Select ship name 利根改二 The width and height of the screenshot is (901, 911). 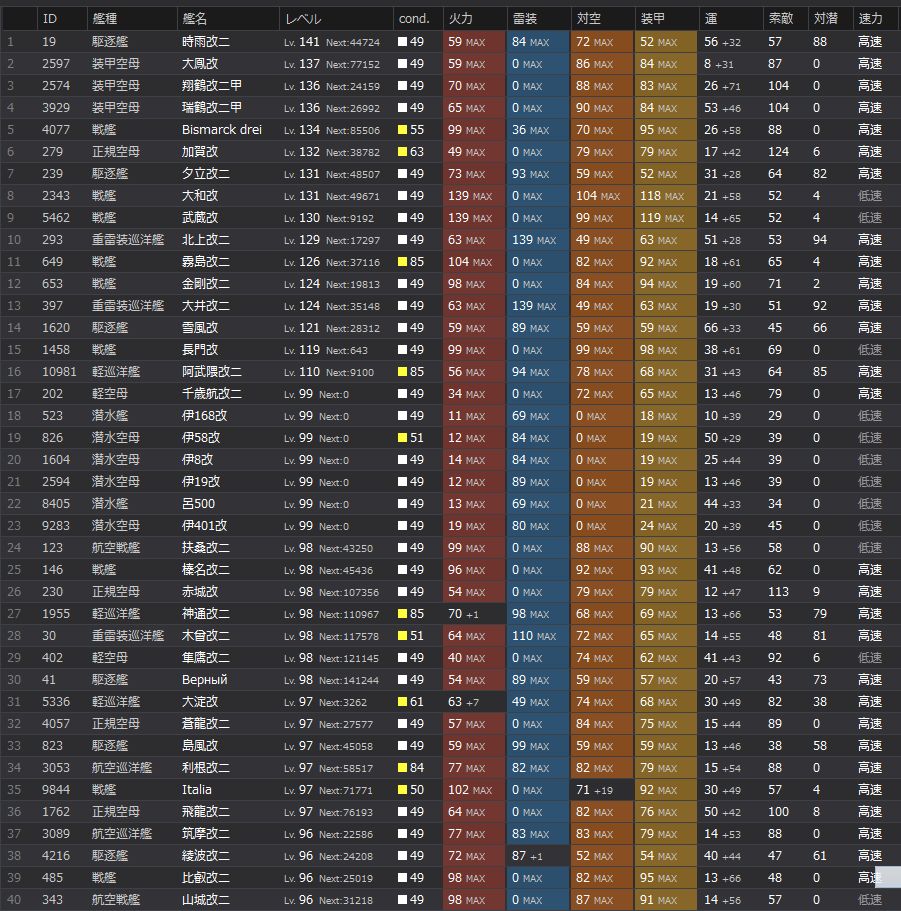tap(206, 768)
